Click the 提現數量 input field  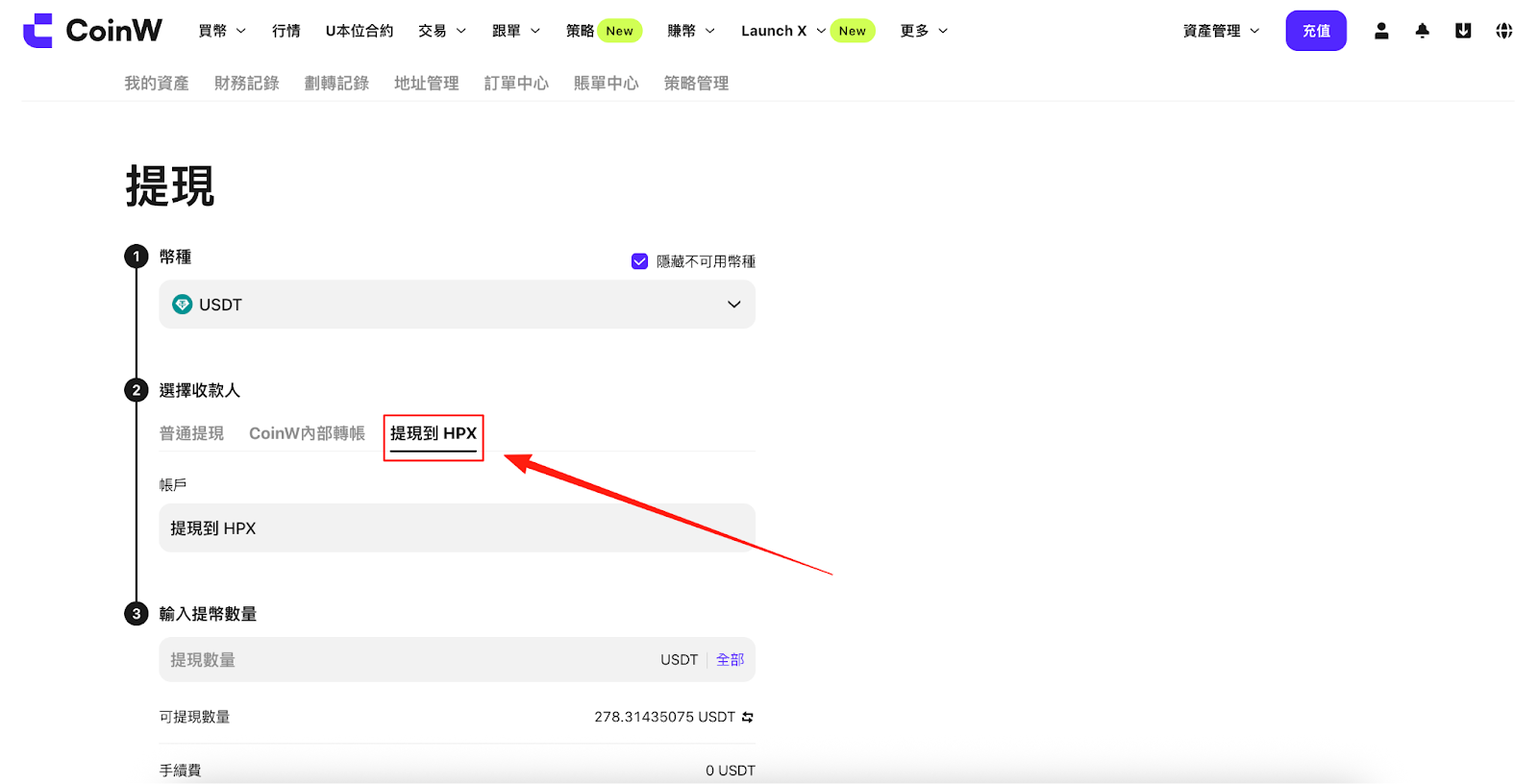tap(457, 660)
